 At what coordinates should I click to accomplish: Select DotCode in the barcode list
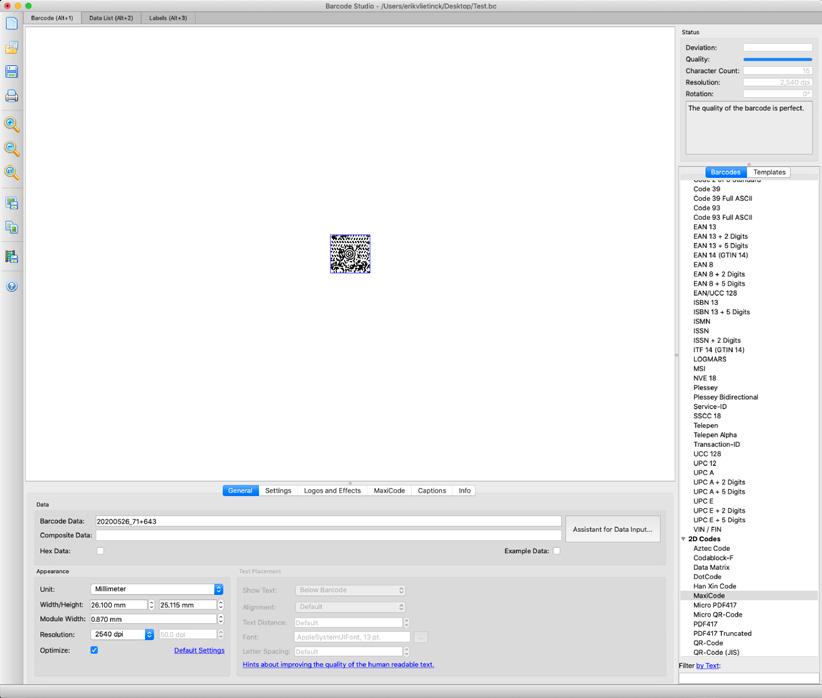707,577
